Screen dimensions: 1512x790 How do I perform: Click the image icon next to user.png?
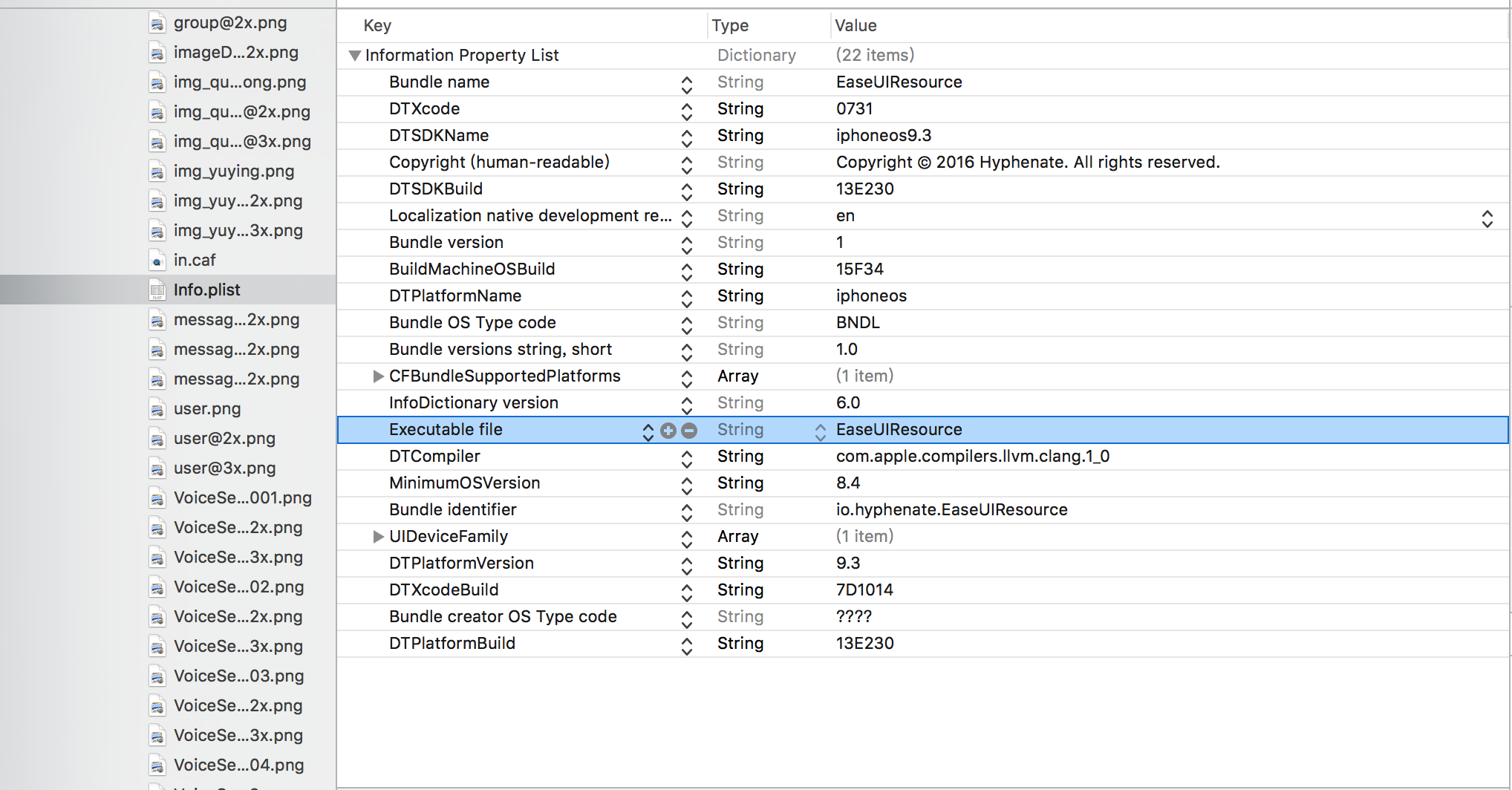coord(157,409)
